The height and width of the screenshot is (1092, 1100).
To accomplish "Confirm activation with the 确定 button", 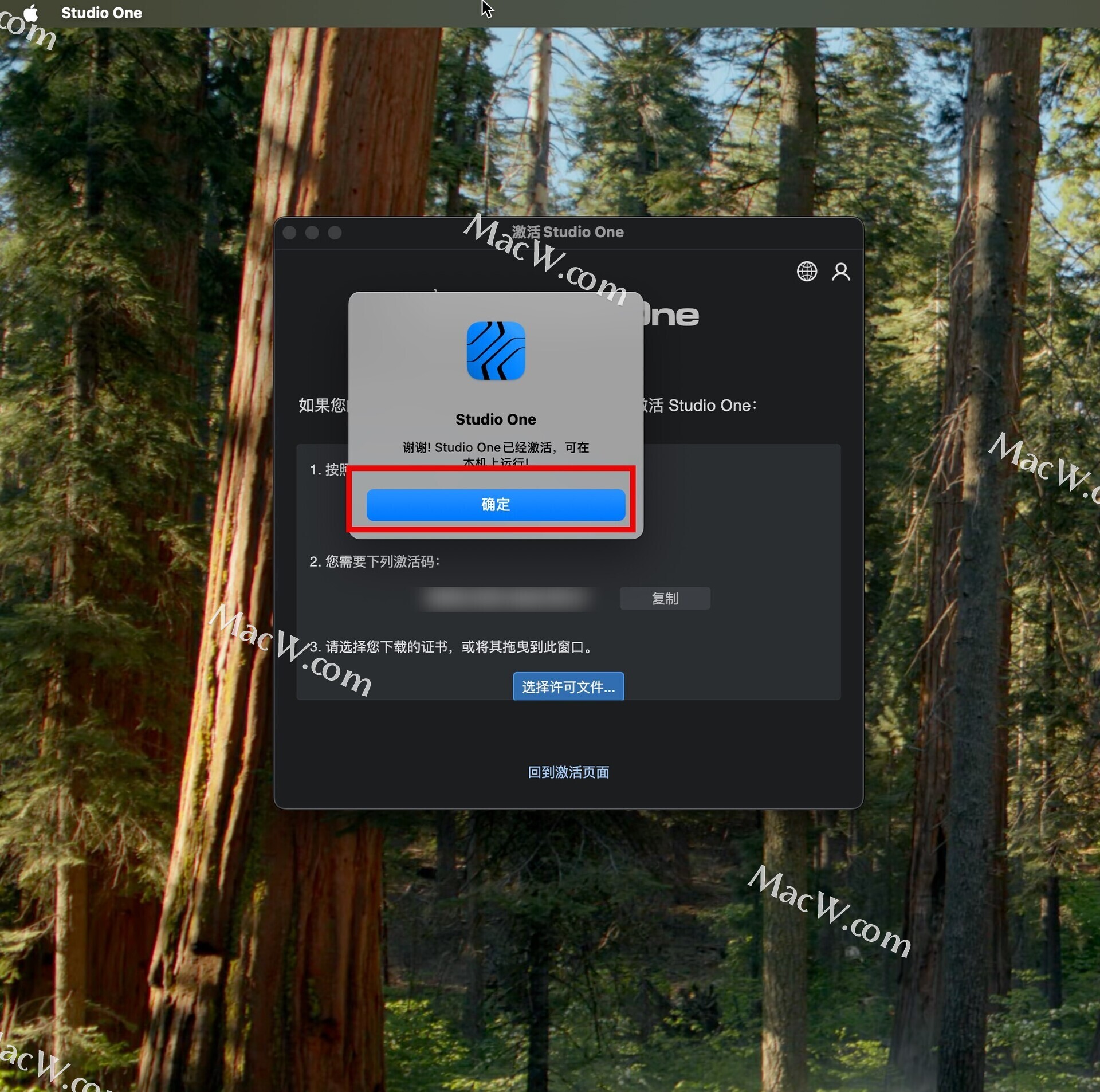I will (x=496, y=505).
